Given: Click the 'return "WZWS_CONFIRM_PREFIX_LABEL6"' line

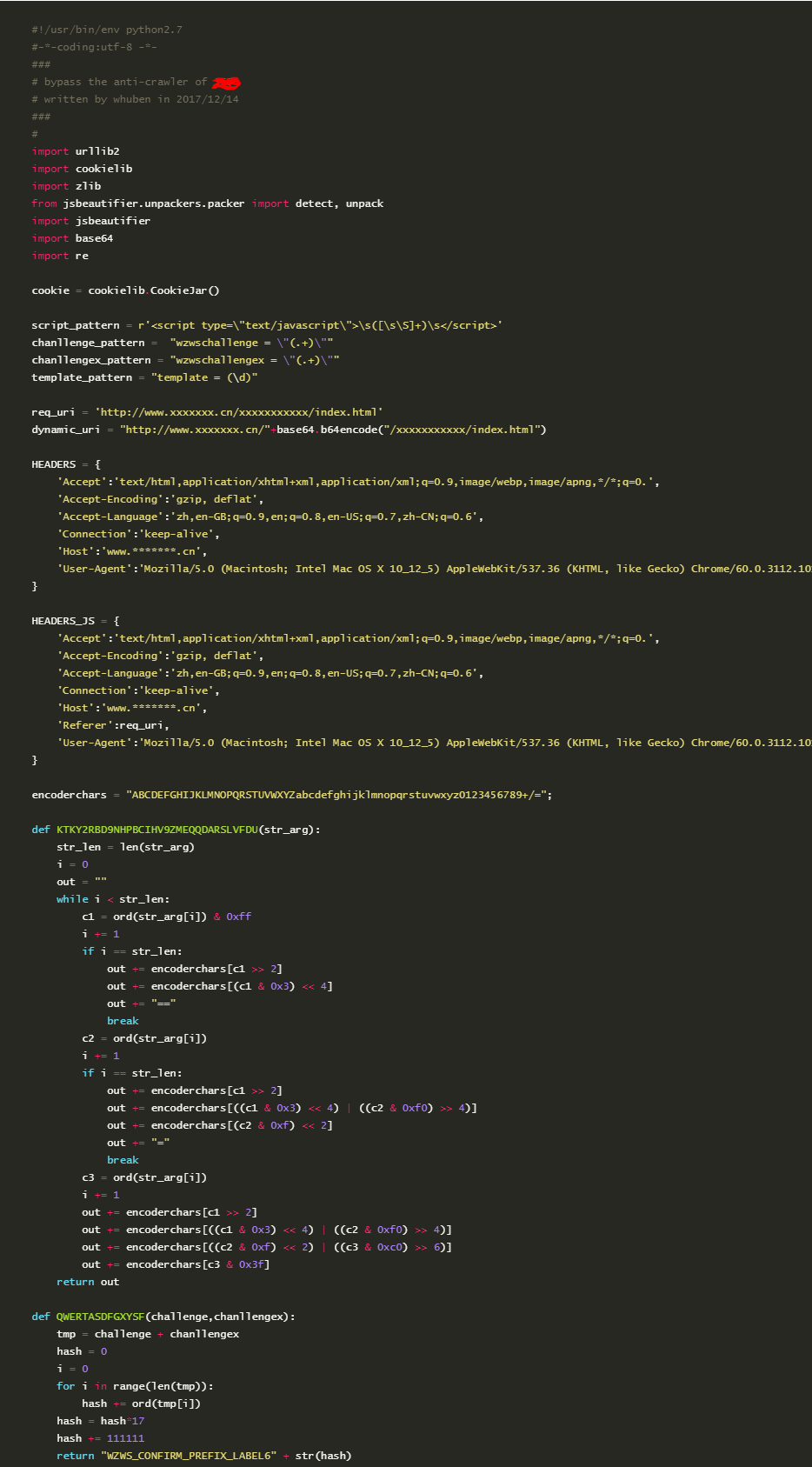Looking at the screenshot, I should pos(204,1456).
